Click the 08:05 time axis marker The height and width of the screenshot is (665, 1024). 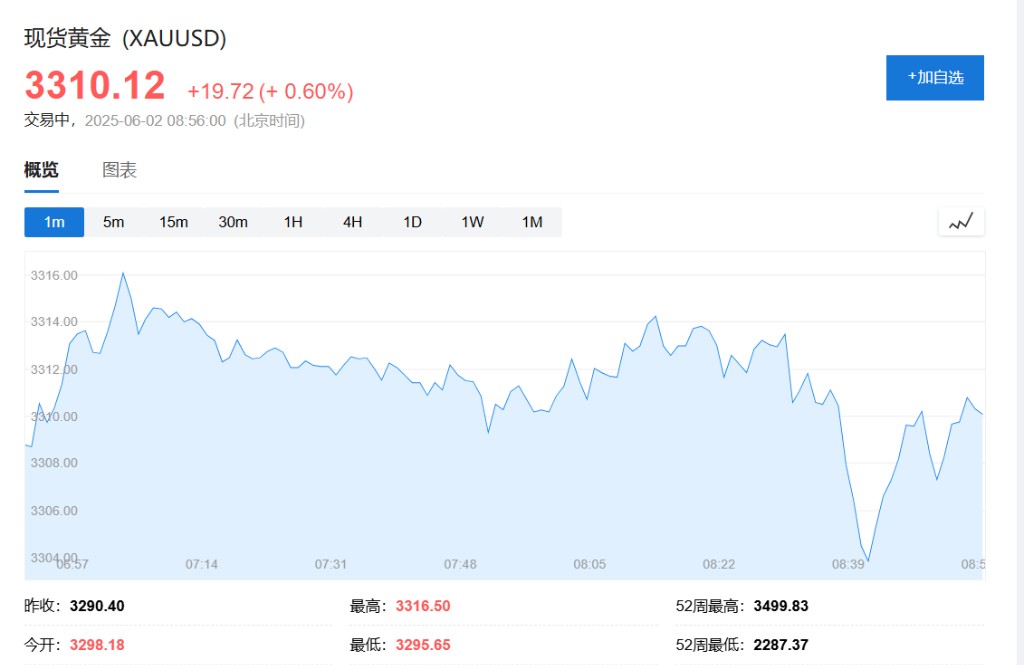click(x=590, y=564)
